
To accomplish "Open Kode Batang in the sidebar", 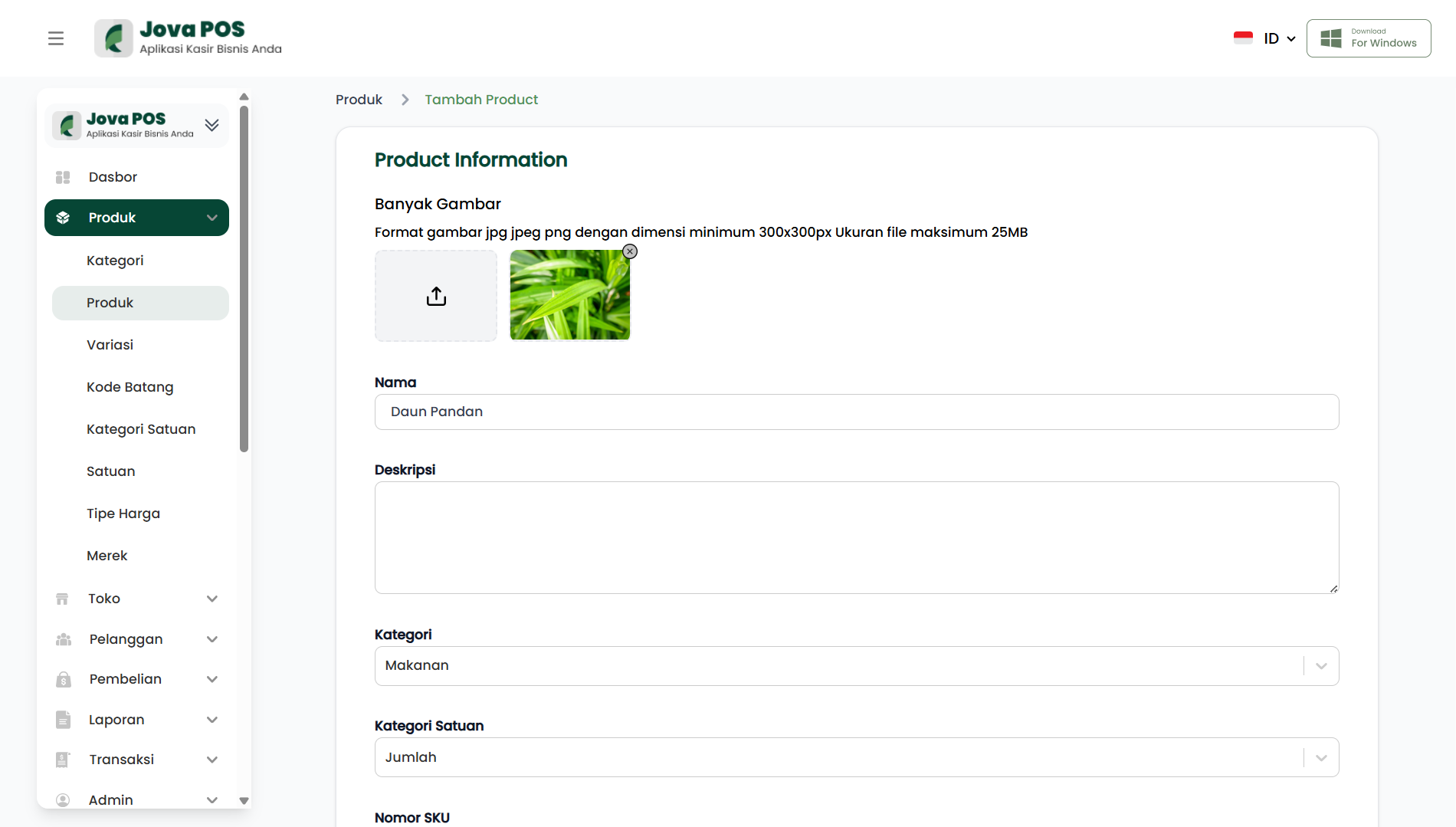I will pyautogui.click(x=130, y=387).
